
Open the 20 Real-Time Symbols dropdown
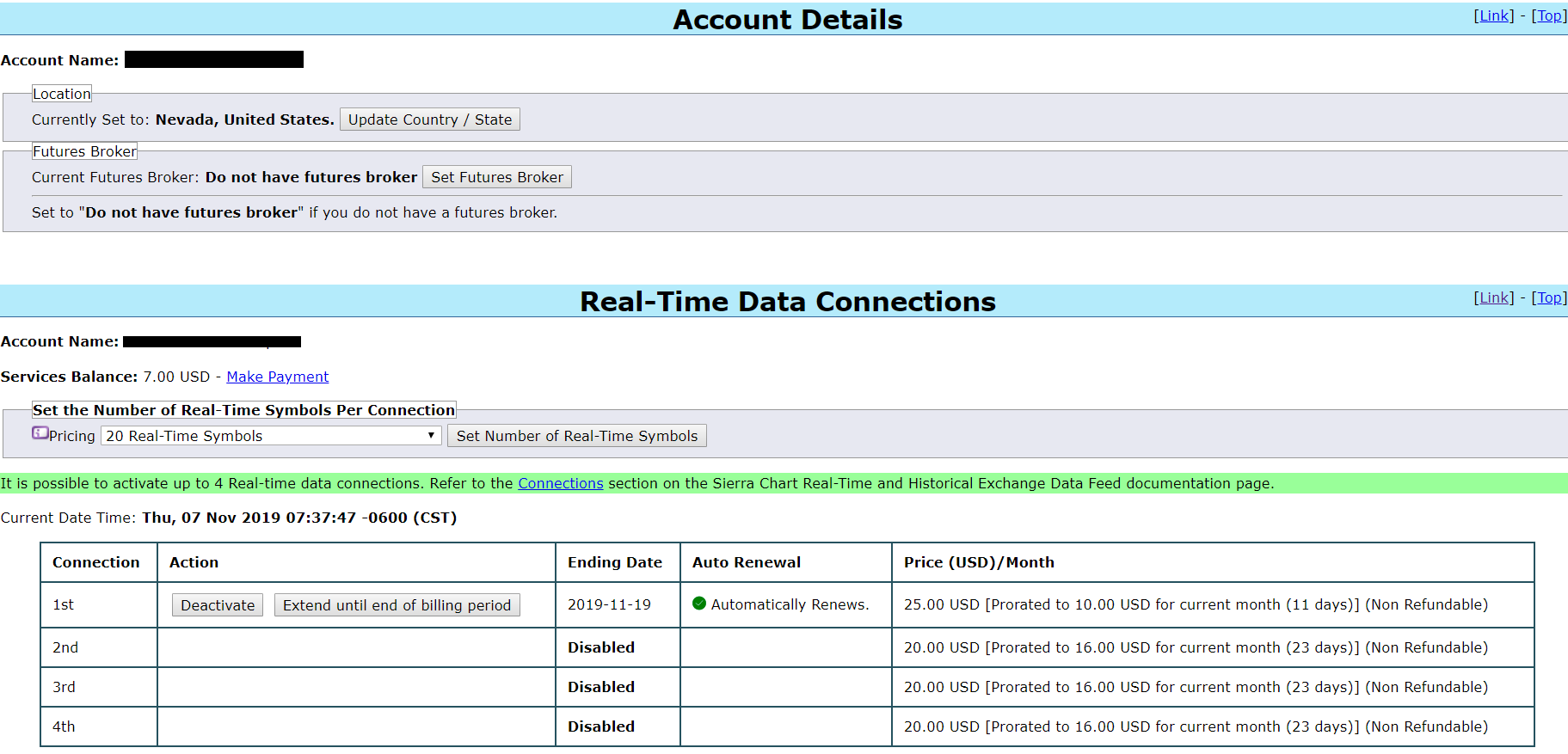coord(271,436)
